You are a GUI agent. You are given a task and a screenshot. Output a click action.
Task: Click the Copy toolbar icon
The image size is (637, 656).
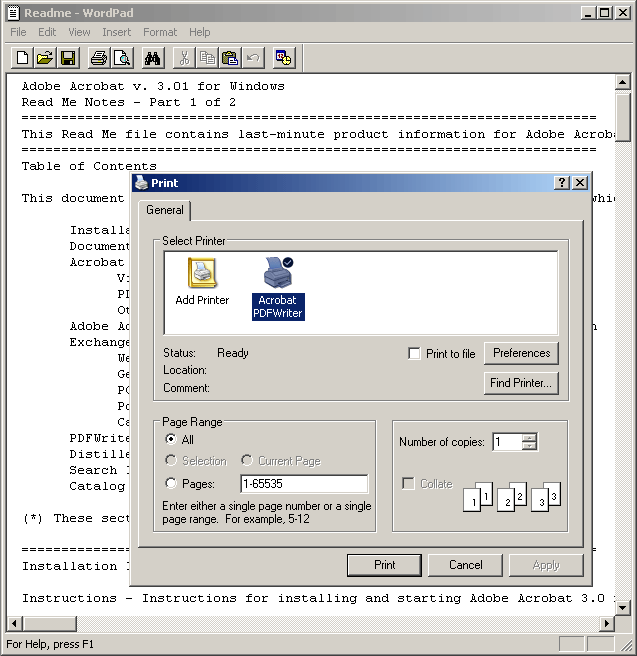click(207, 58)
